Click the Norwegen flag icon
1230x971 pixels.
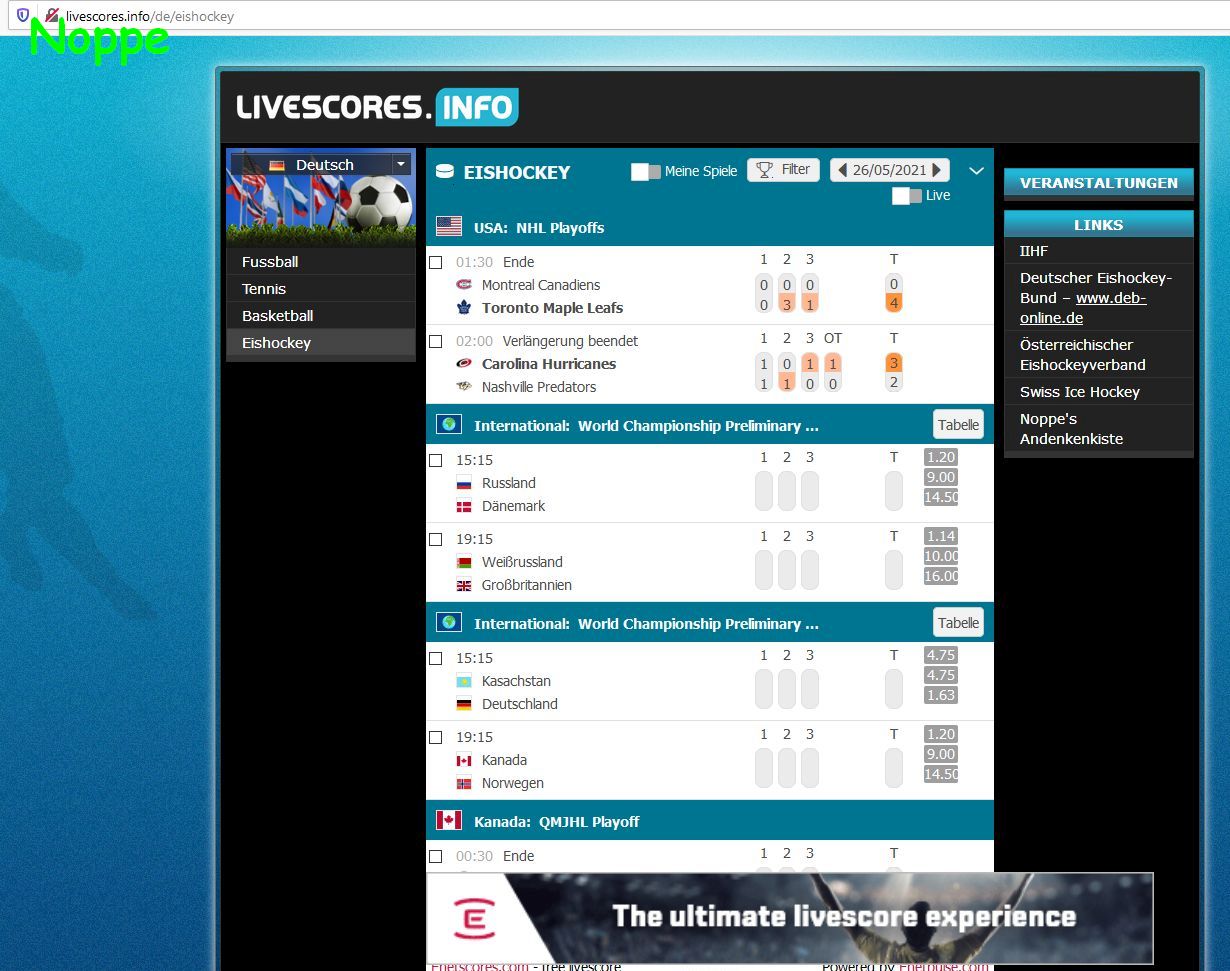click(x=463, y=783)
